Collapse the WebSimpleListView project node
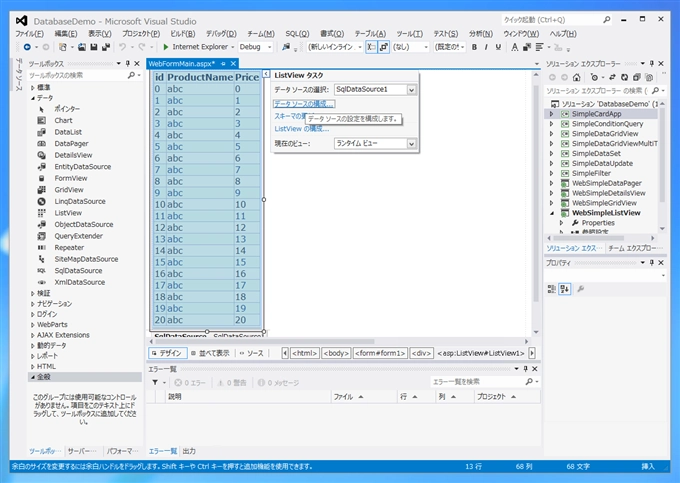This screenshot has height=483, width=680. [x=552, y=213]
